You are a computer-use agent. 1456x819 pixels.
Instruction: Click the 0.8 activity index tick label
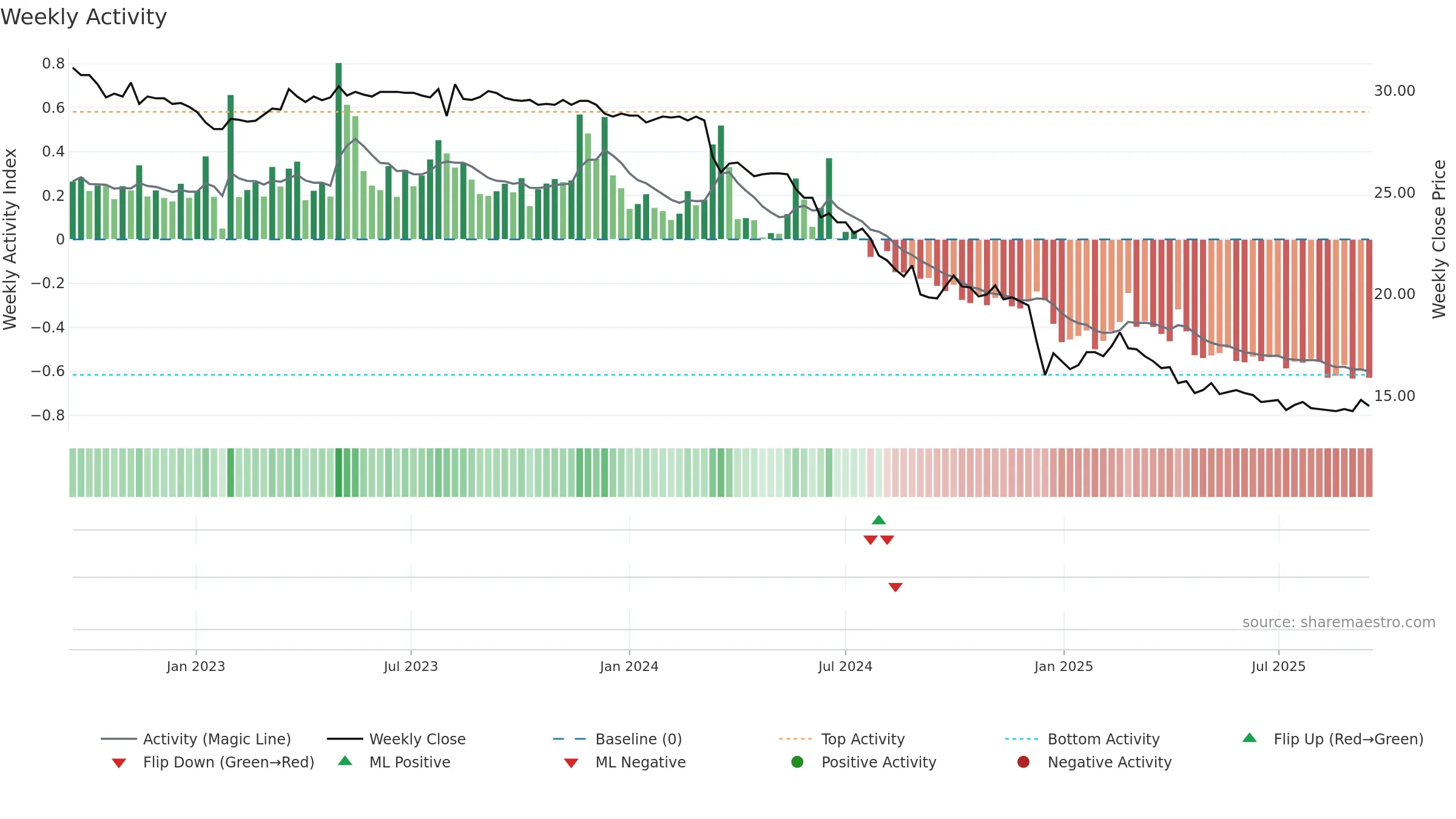click(53, 64)
